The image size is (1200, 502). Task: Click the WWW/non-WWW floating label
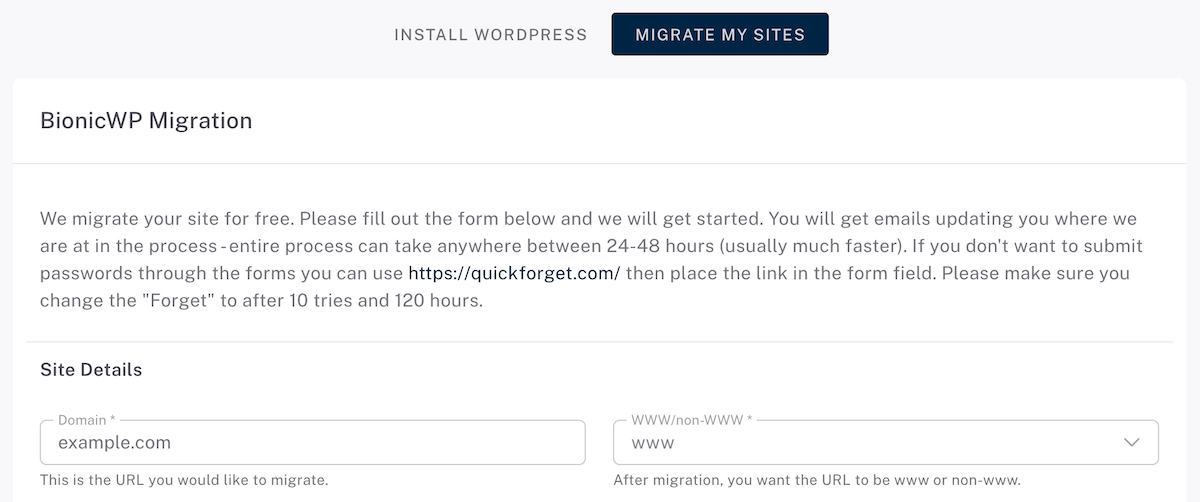coord(692,421)
